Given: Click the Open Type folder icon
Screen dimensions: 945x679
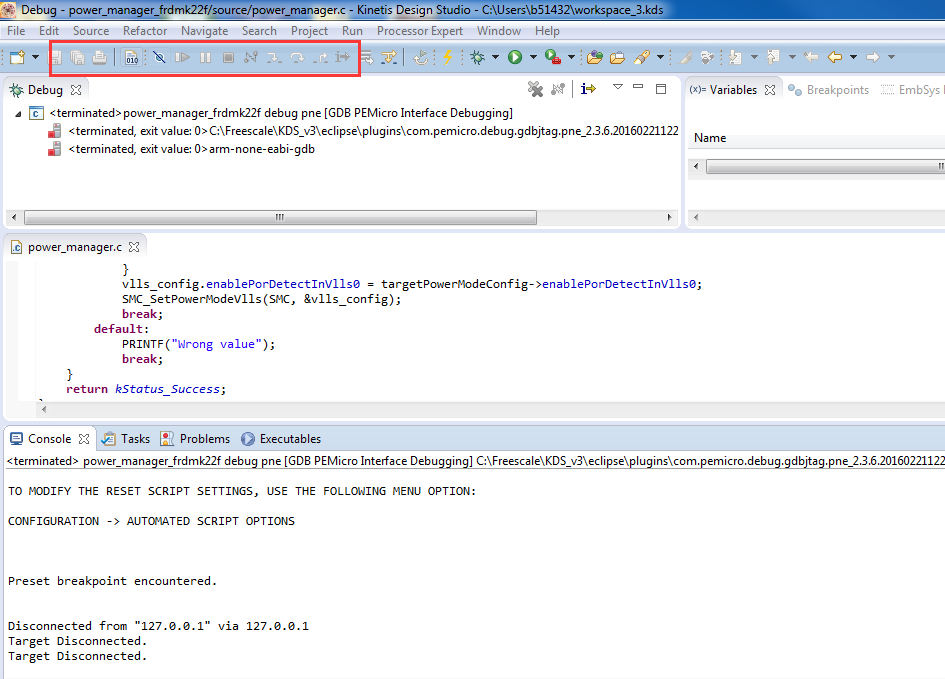Looking at the screenshot, I should click(x=595, y=57).
